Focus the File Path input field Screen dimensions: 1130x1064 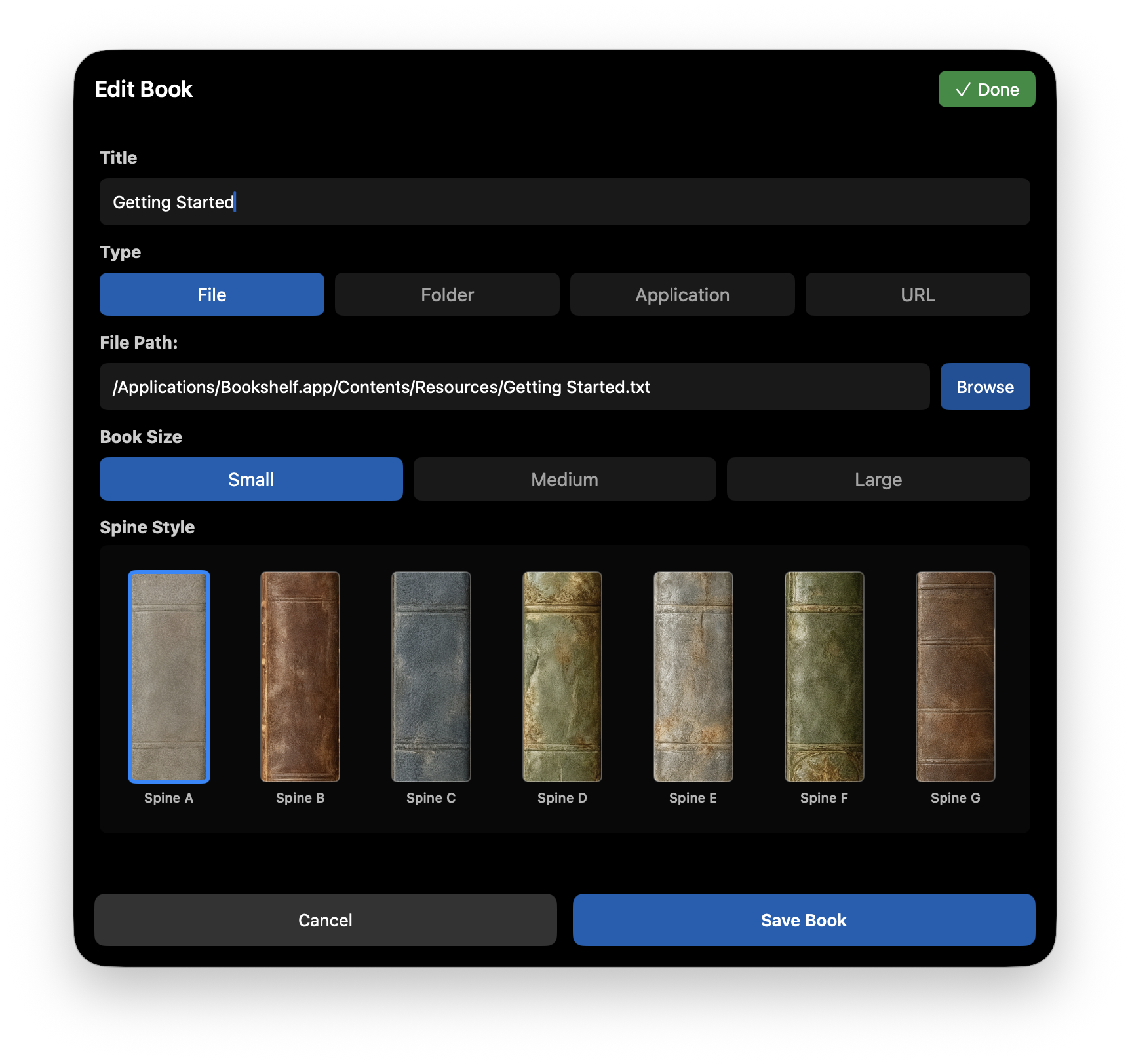[x=515, y=387]
